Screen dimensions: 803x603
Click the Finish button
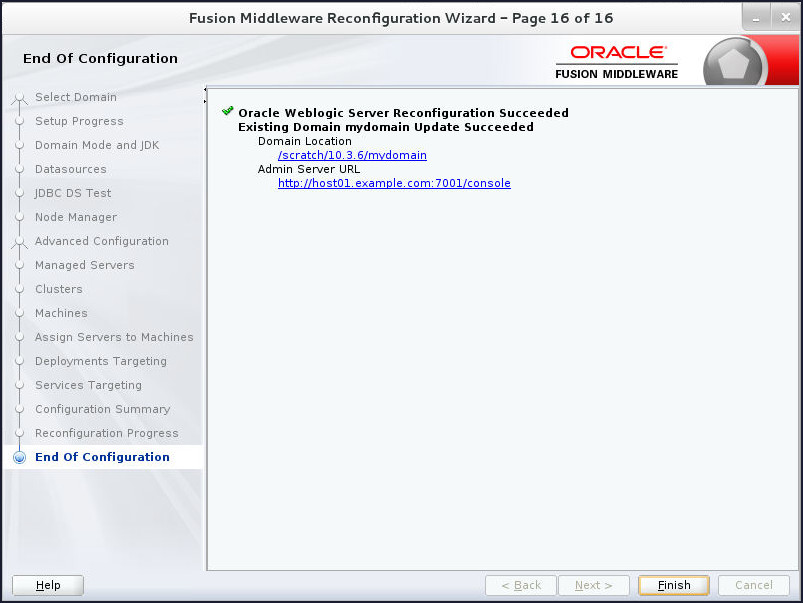[x=673, y=585]
